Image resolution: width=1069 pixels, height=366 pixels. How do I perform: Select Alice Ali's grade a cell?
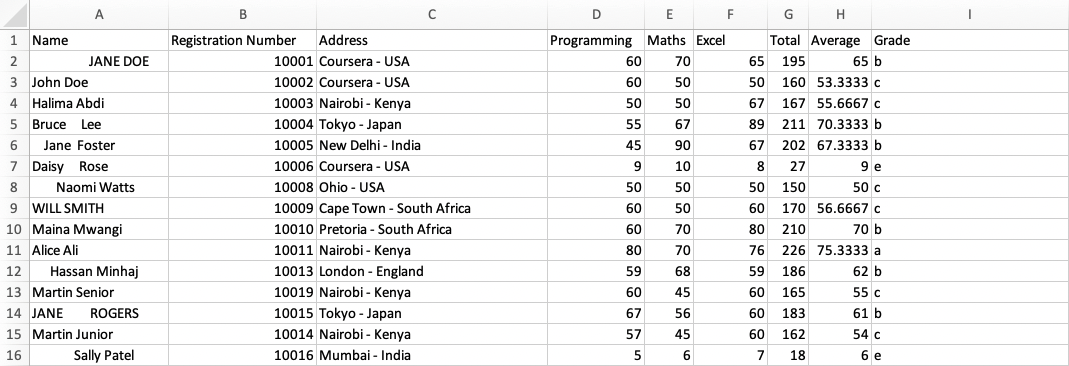pyautogui.click(x=969, y=250)
